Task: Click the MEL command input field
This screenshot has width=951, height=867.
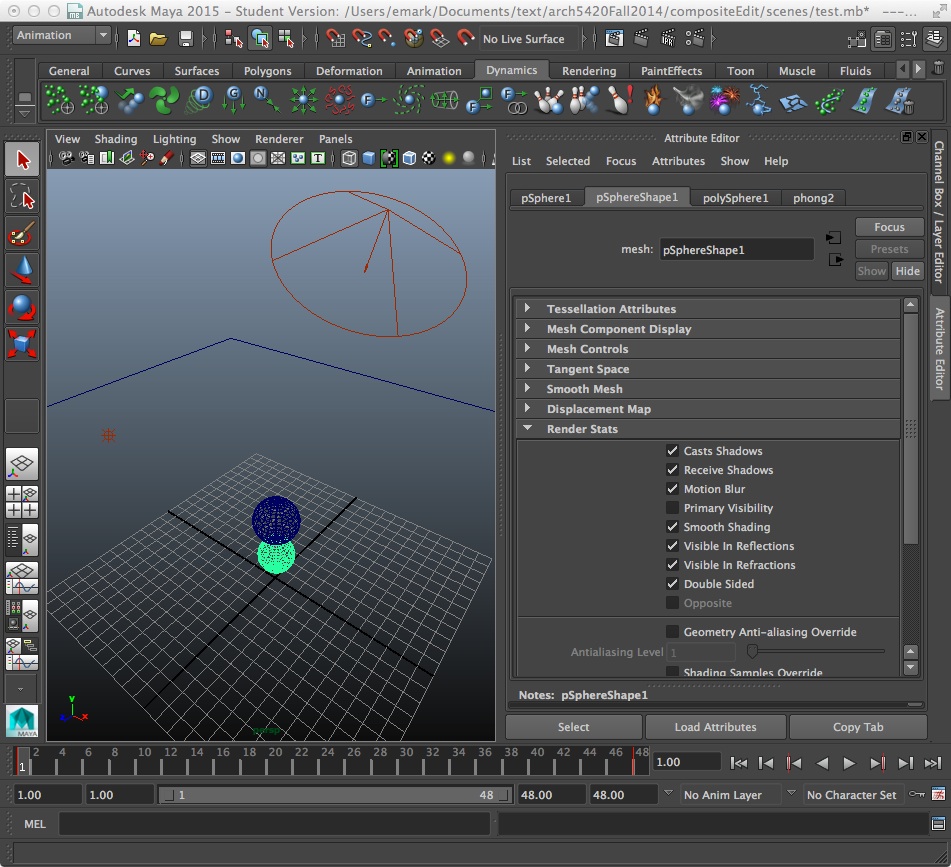Action: tap(274, 823)
